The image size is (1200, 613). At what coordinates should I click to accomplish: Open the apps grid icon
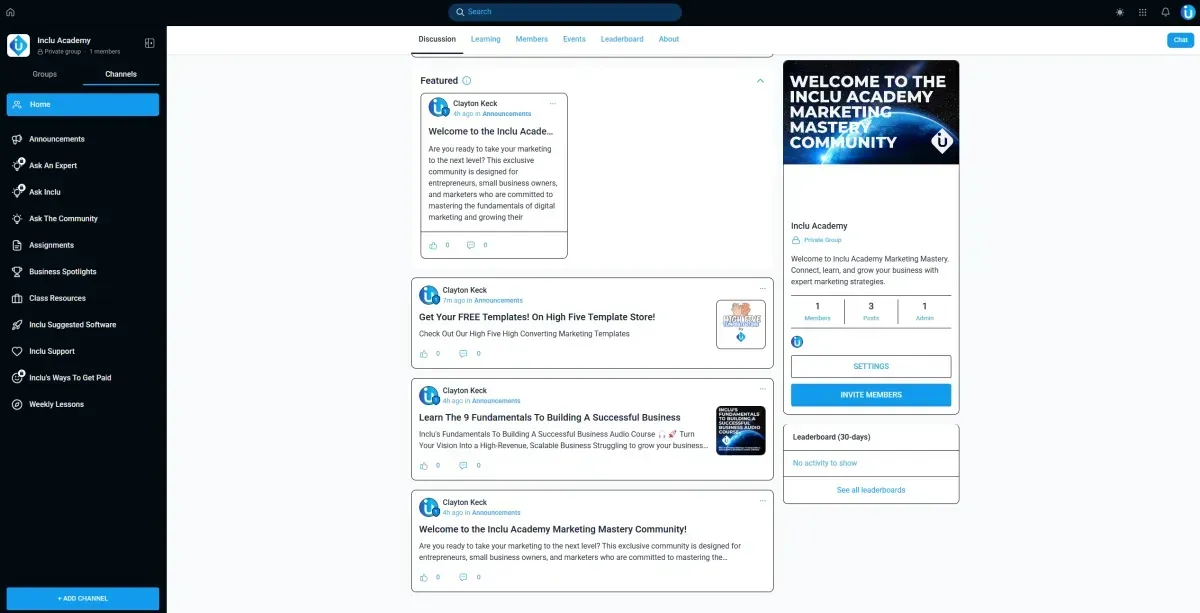pos(1142,12)
